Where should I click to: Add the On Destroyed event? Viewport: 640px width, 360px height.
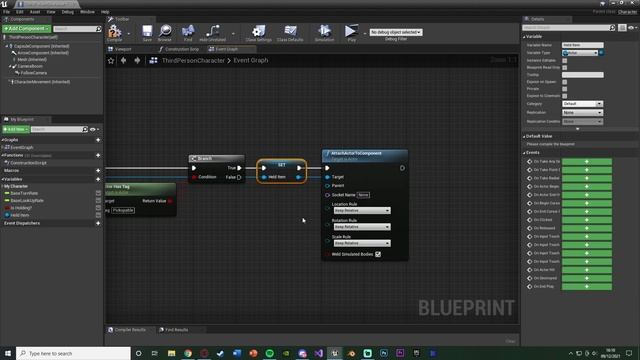point(587,278)
